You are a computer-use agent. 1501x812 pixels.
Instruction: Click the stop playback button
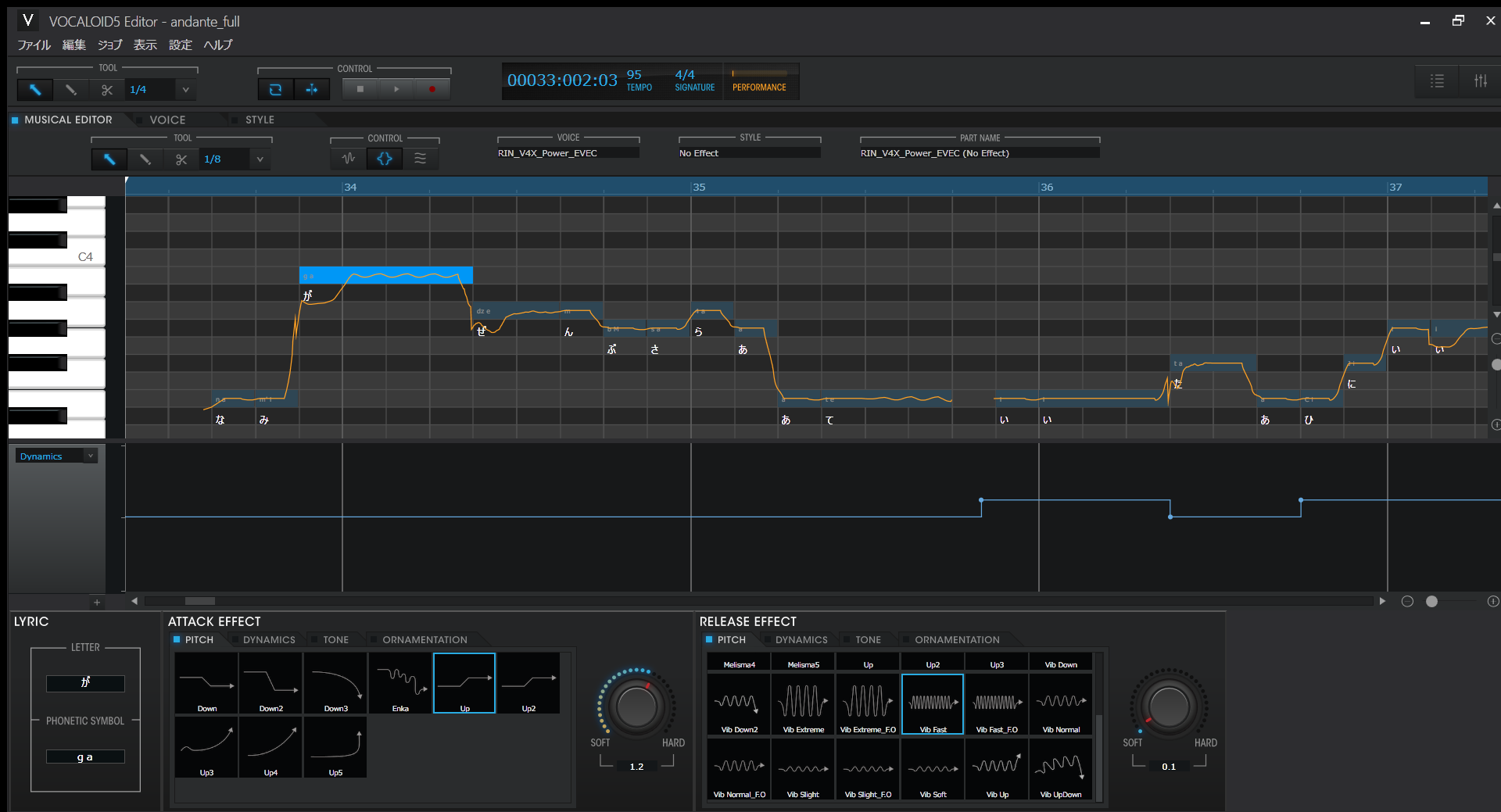click(x=360, y=89)
